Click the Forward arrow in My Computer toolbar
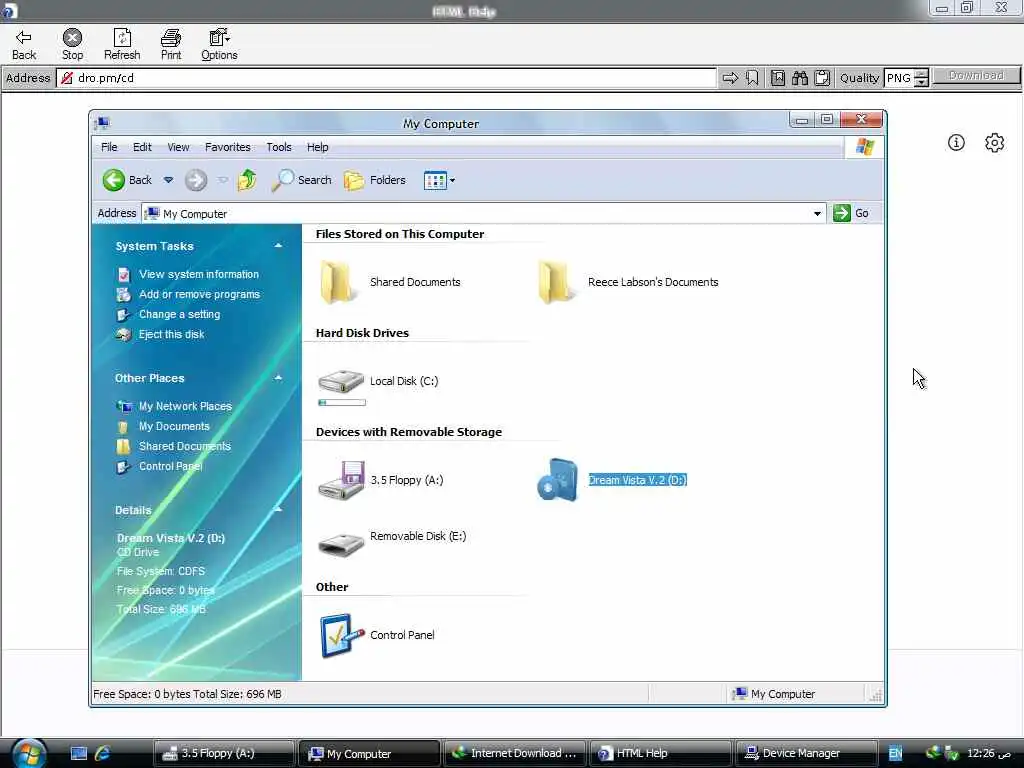 [196, 180]
